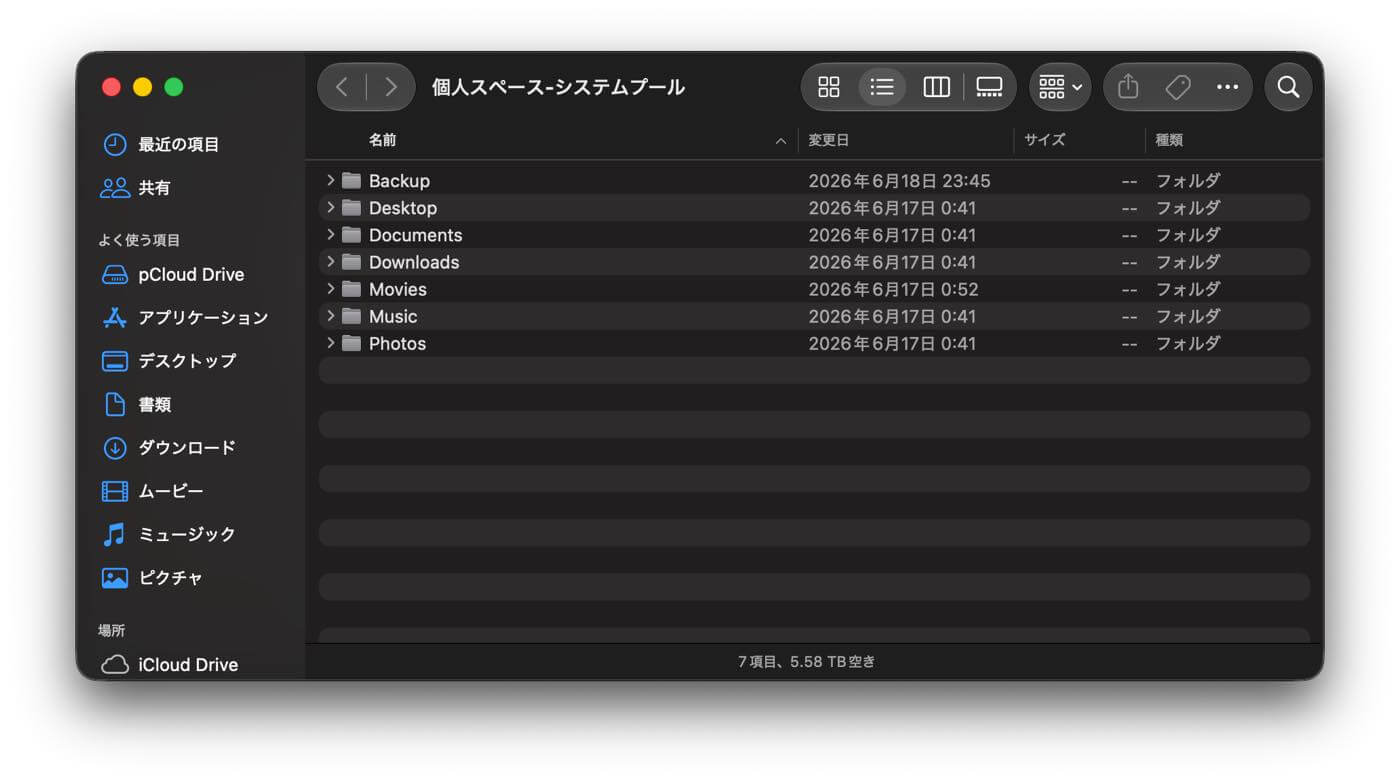The width and height of the screenshot is (1400, 781).
Task: Expand the Documents folder disclosure arrow
Action: click(x=330, y=234)
